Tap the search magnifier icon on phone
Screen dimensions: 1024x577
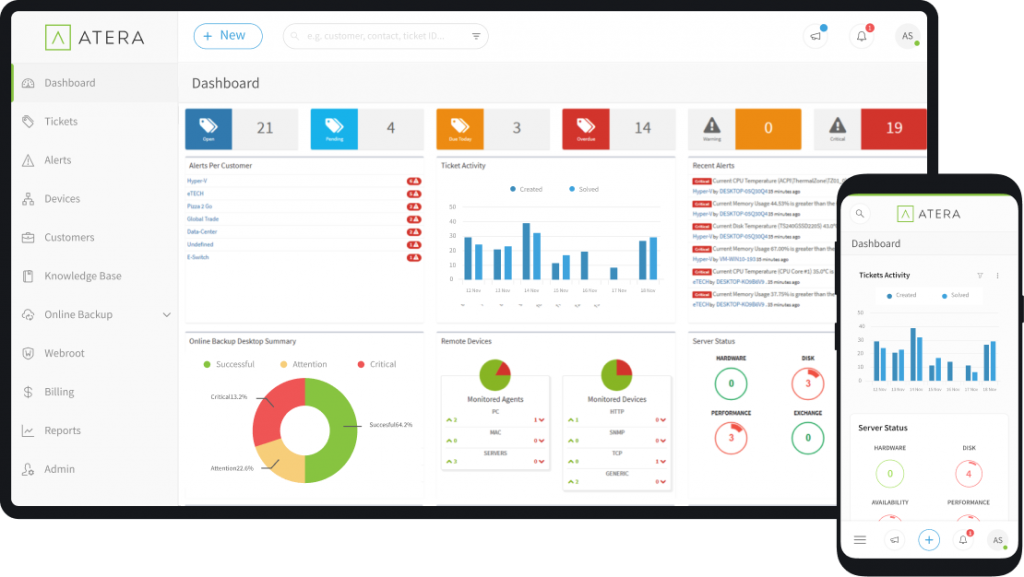pos(860,213)
